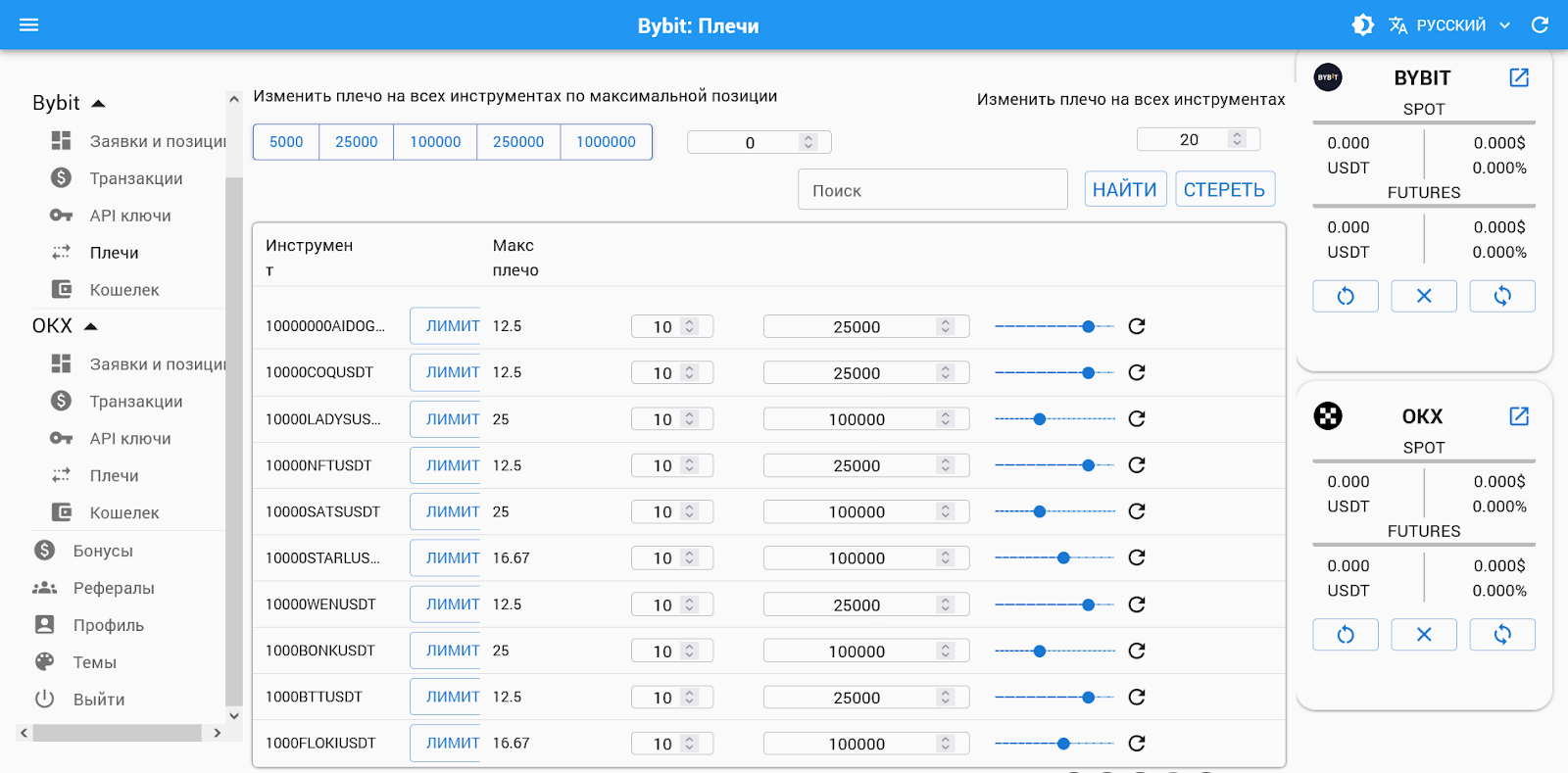Click the refresh icon in top header
This screenshot has height=773, width=1568.
coord(1540,24)
